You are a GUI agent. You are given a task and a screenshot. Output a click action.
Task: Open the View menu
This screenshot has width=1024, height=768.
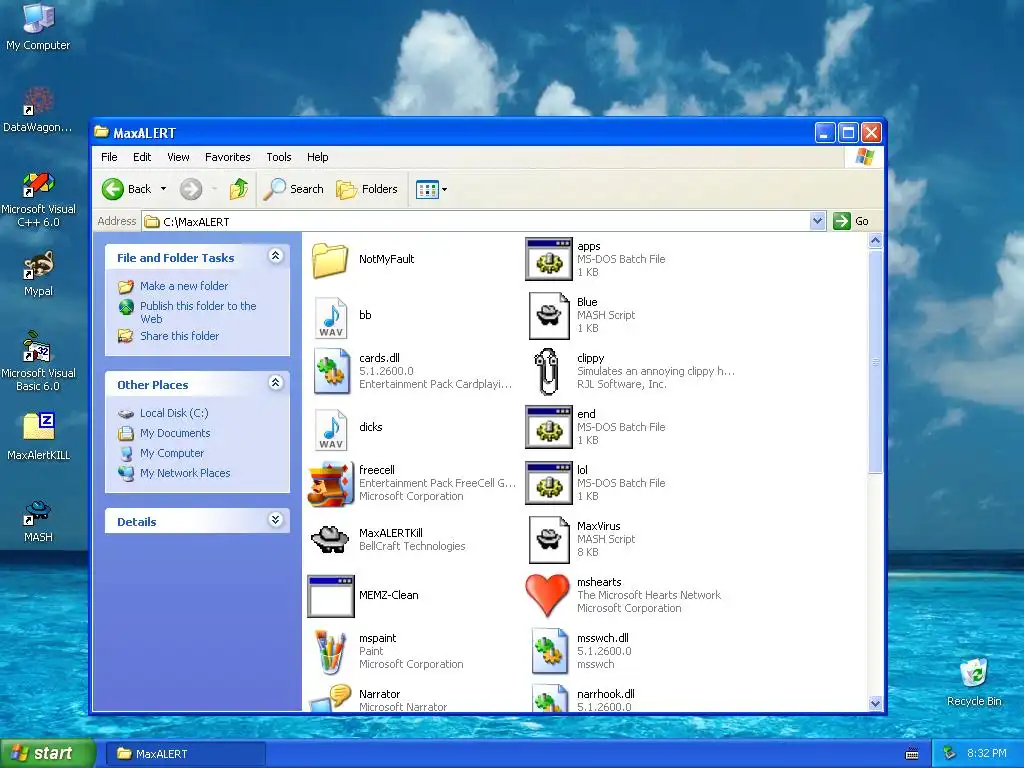[178, 157]
